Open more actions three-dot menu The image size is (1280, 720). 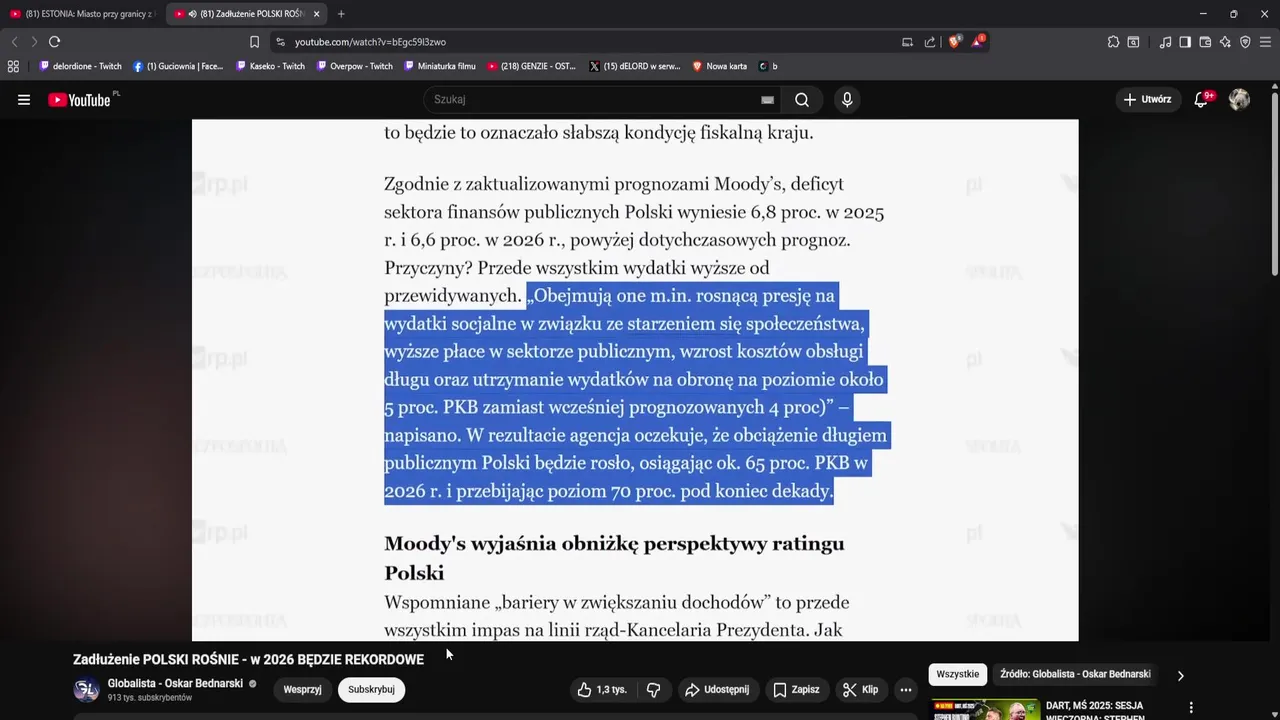click(x=906, y=690)
